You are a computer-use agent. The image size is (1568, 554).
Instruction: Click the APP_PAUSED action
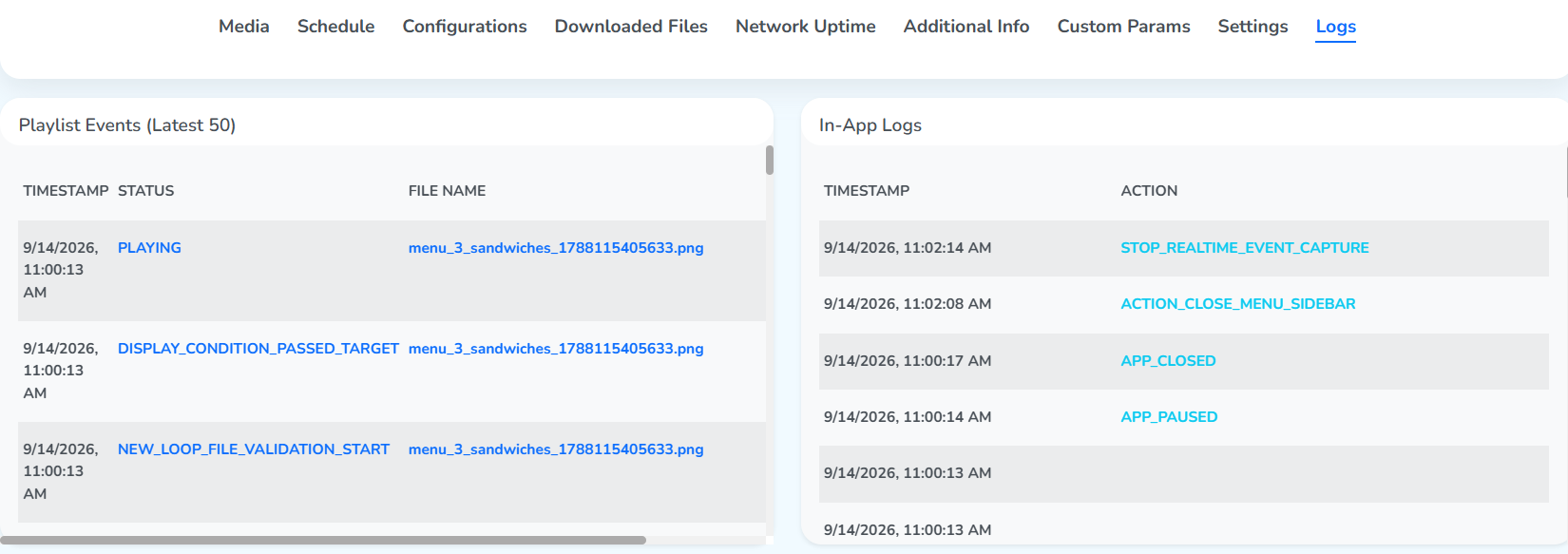[x=1170, y=417]
